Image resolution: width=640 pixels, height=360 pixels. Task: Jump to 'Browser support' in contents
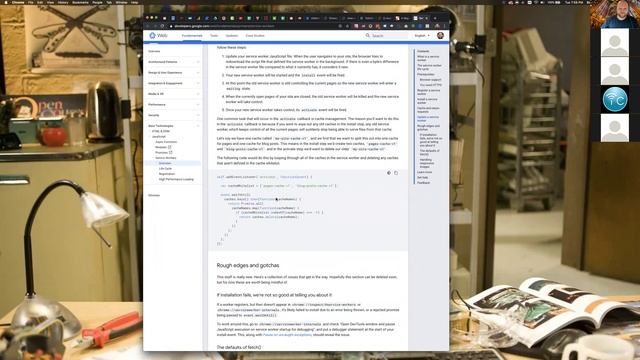pyautogui.click(x=430, y=80)
